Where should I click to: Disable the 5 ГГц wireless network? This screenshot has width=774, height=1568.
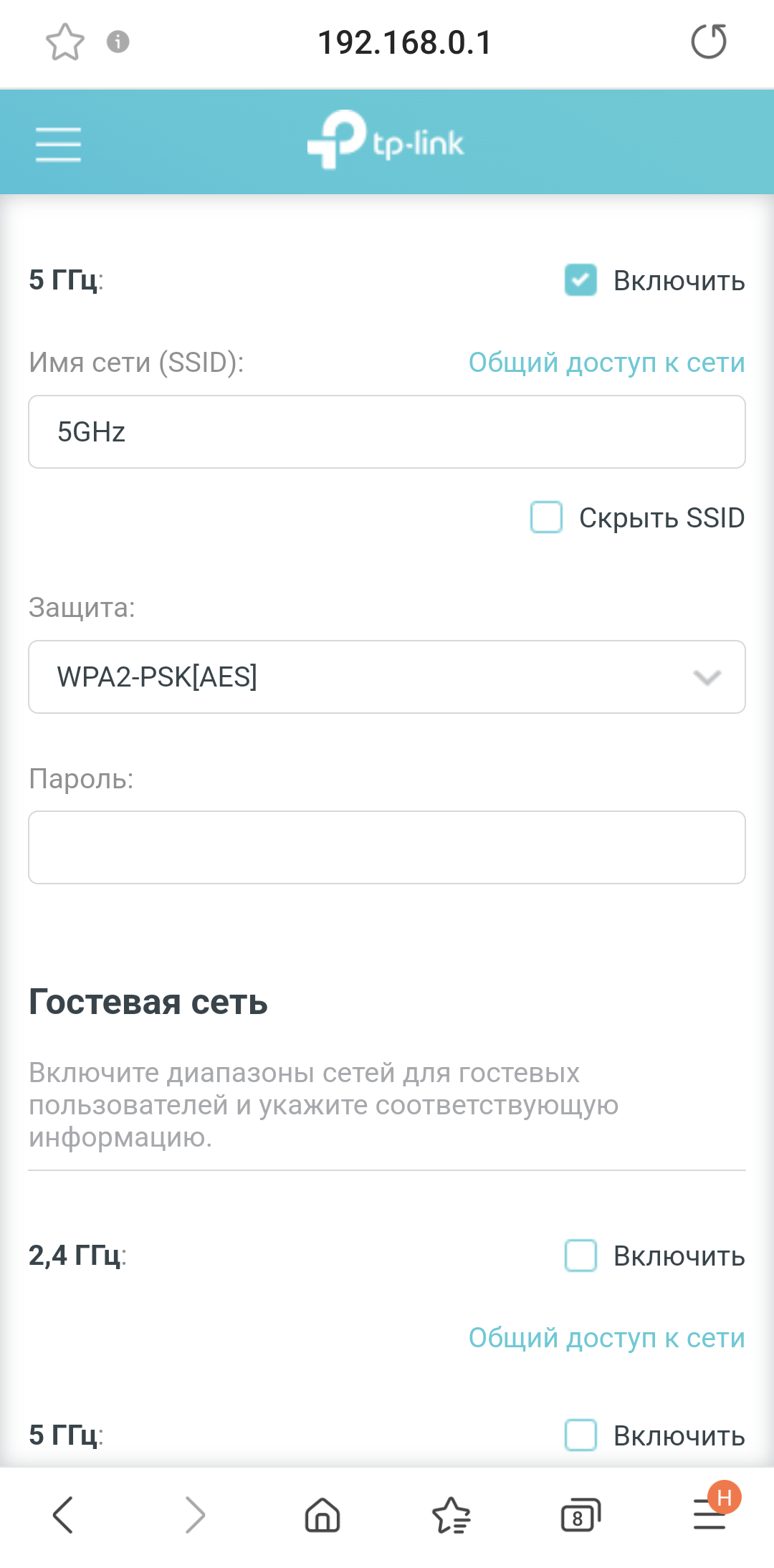click(x=580, y=280)
